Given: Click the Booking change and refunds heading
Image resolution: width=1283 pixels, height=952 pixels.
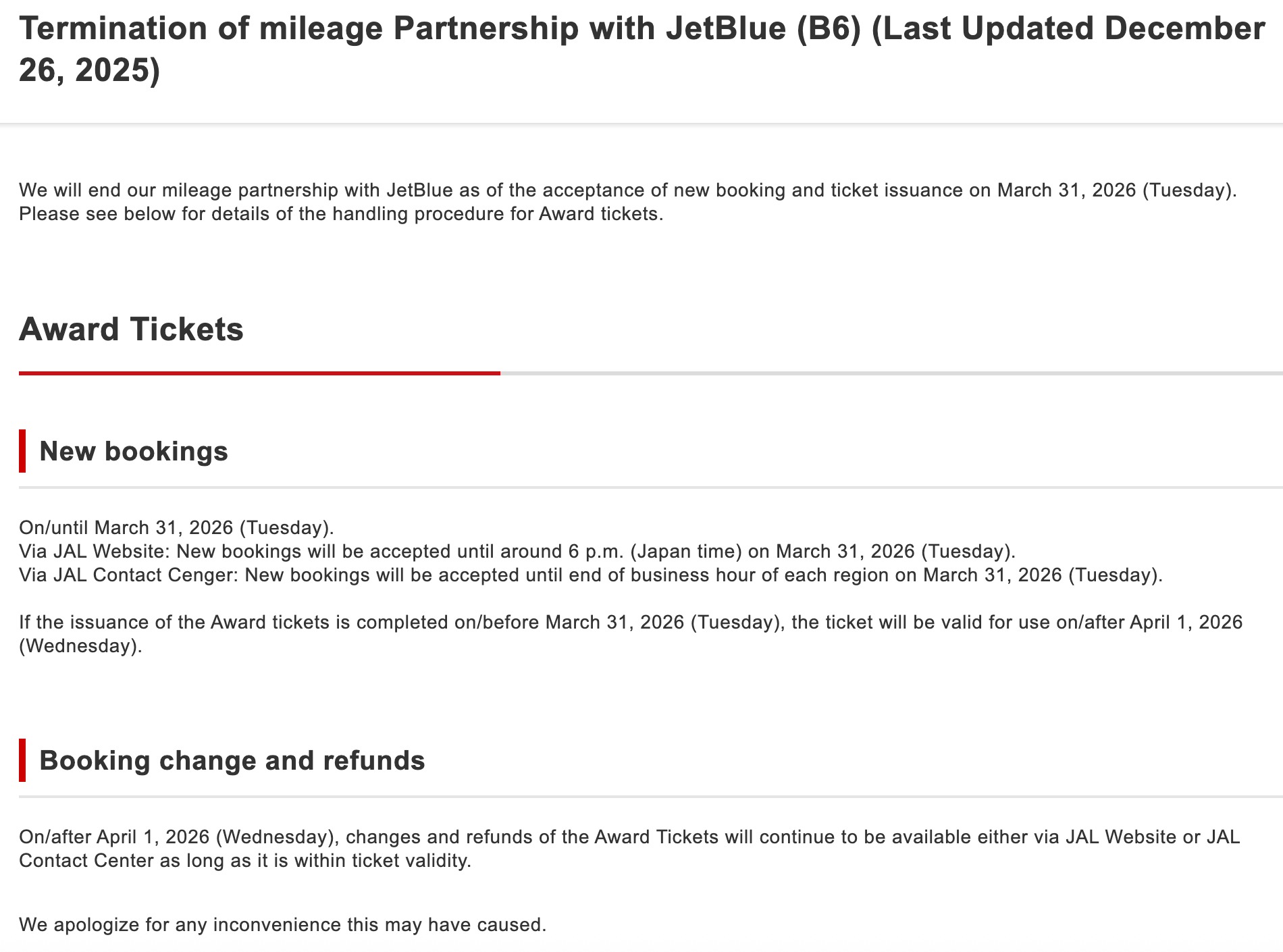Looking at the screenshot, I should [x=232, y=760].
